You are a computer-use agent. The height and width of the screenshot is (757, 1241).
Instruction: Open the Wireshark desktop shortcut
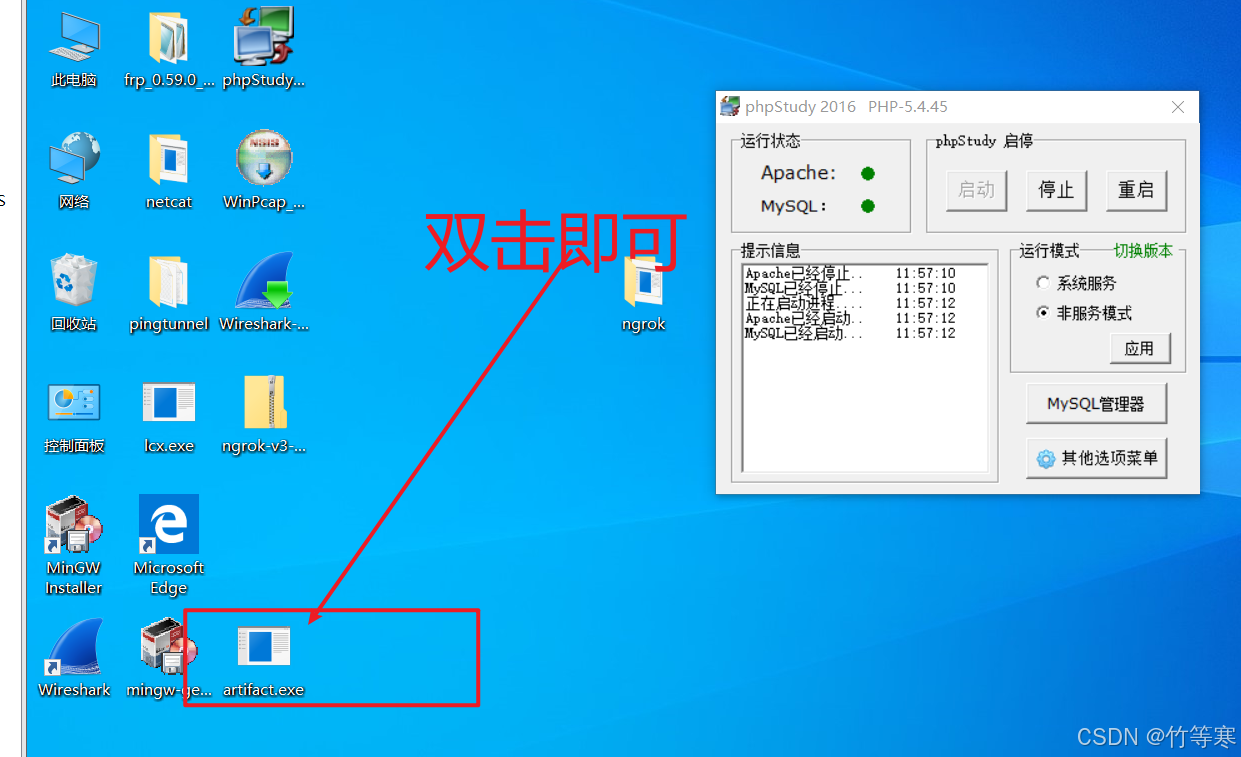tap(74, 650)
